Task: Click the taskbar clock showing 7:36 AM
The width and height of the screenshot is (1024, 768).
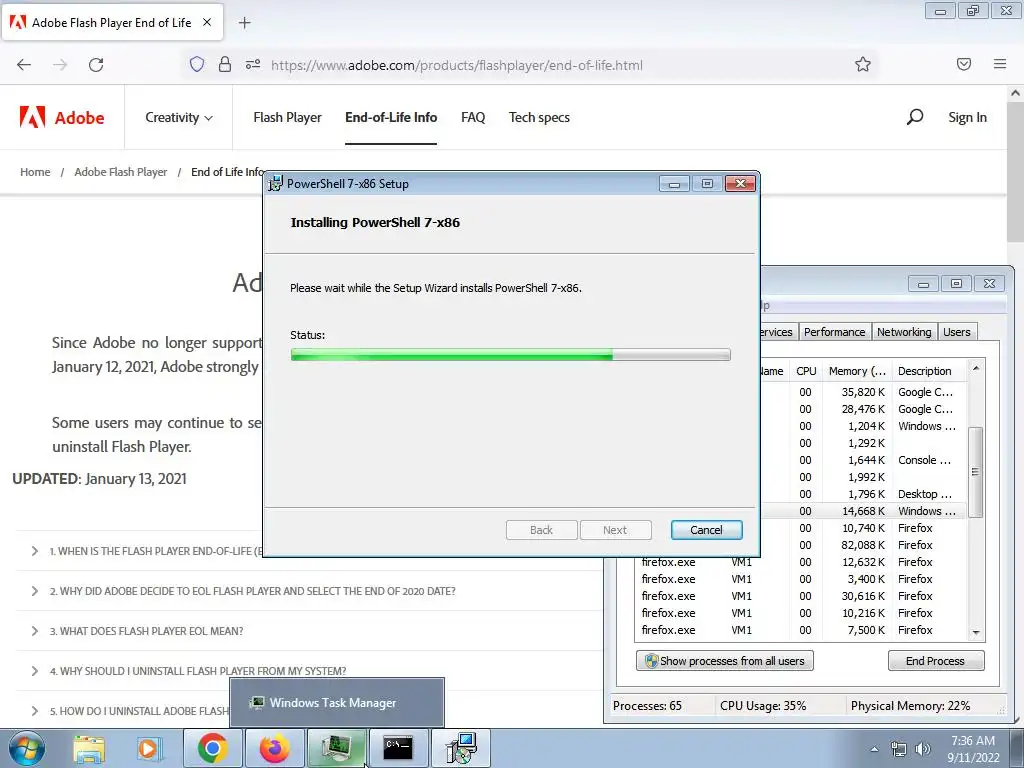Action: coord(973,749)
